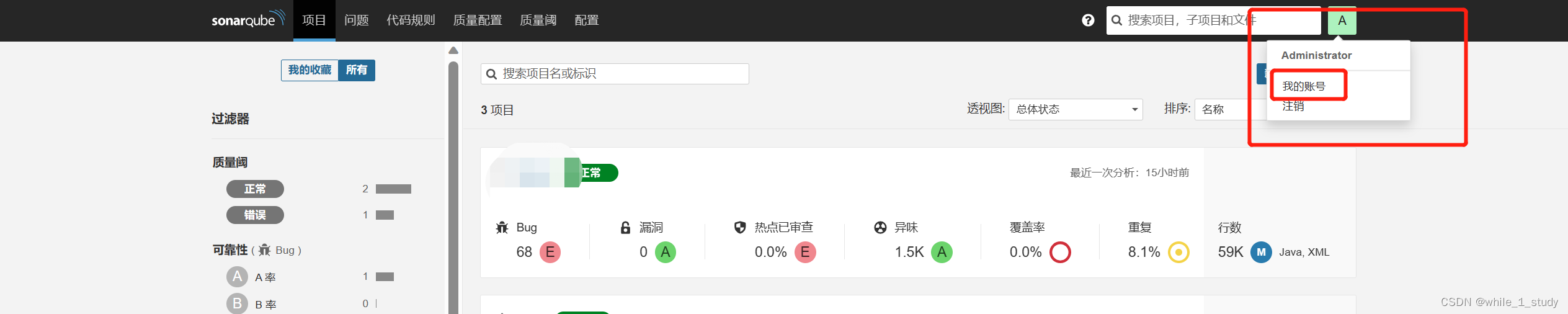Click the SonarQube logo

click(248, 19)
